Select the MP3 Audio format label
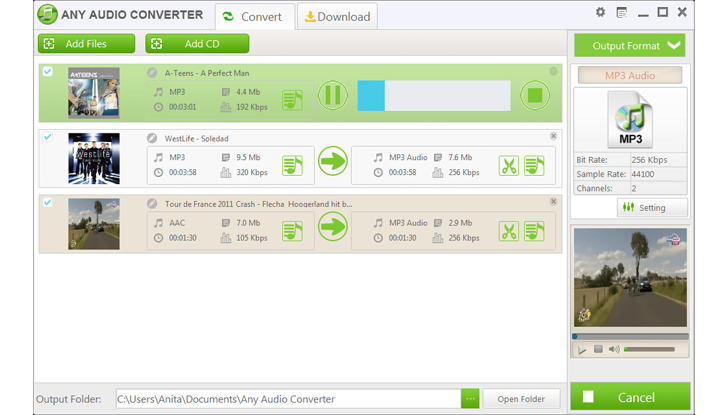Image resolution: width=728 pixels, height=415 pixels. coord(630,75)
